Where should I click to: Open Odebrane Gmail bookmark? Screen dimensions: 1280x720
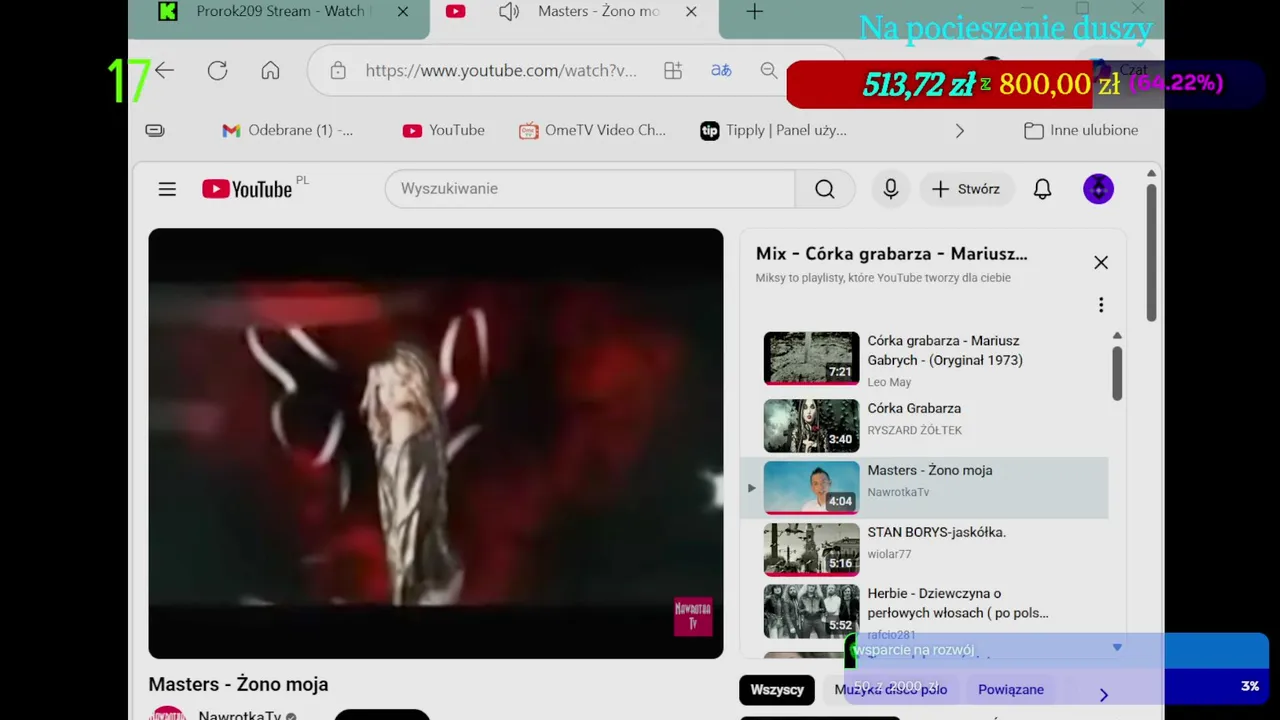pos(288,130)
